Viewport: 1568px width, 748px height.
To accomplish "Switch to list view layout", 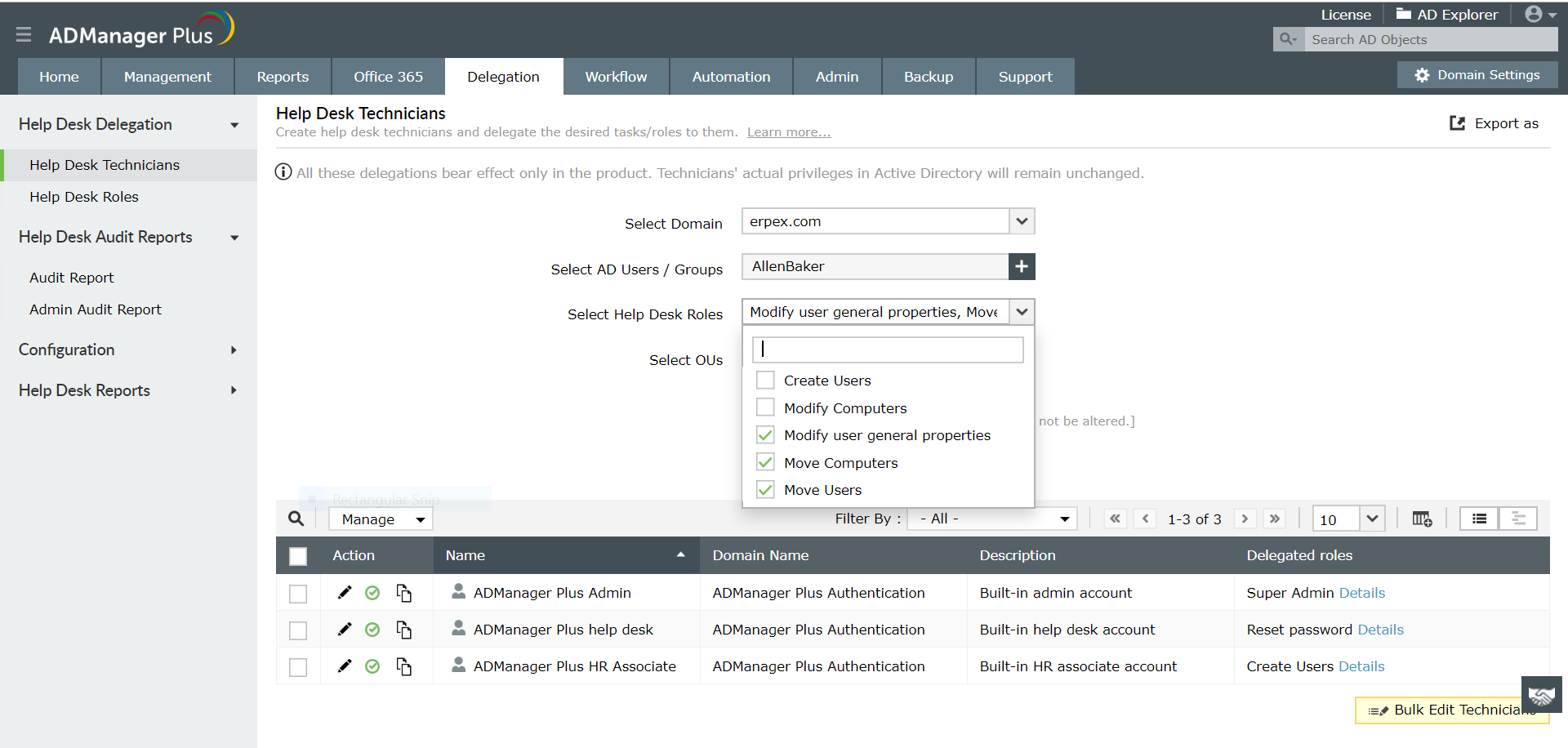I will click(x=1479, y=519).
